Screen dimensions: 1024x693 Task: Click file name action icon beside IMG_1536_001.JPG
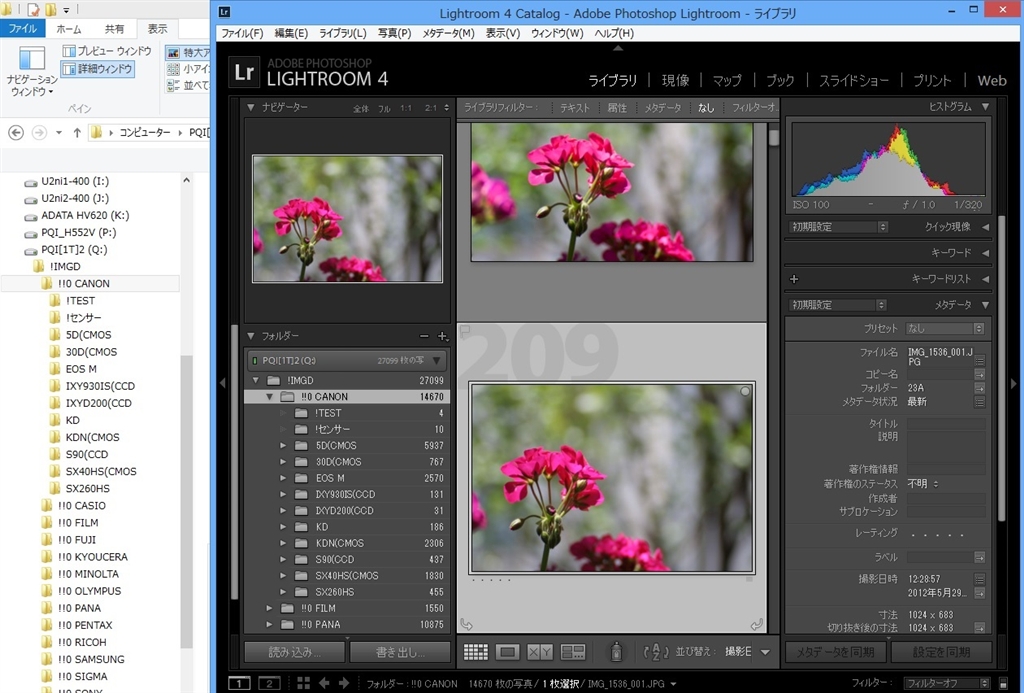tap(980, 360)
